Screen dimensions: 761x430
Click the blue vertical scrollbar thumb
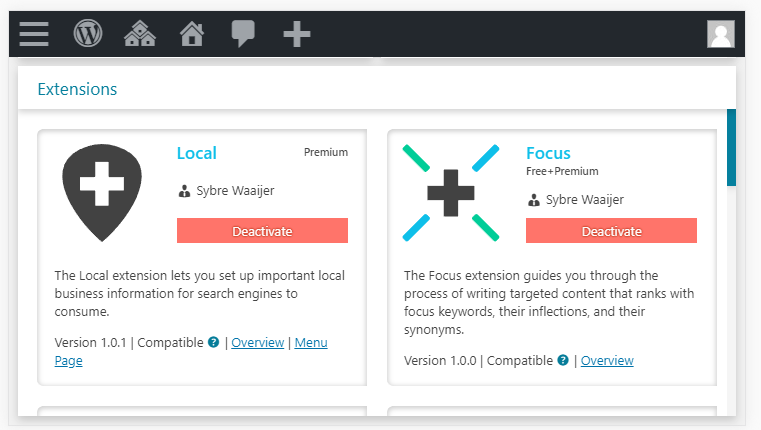pos(731,148)
